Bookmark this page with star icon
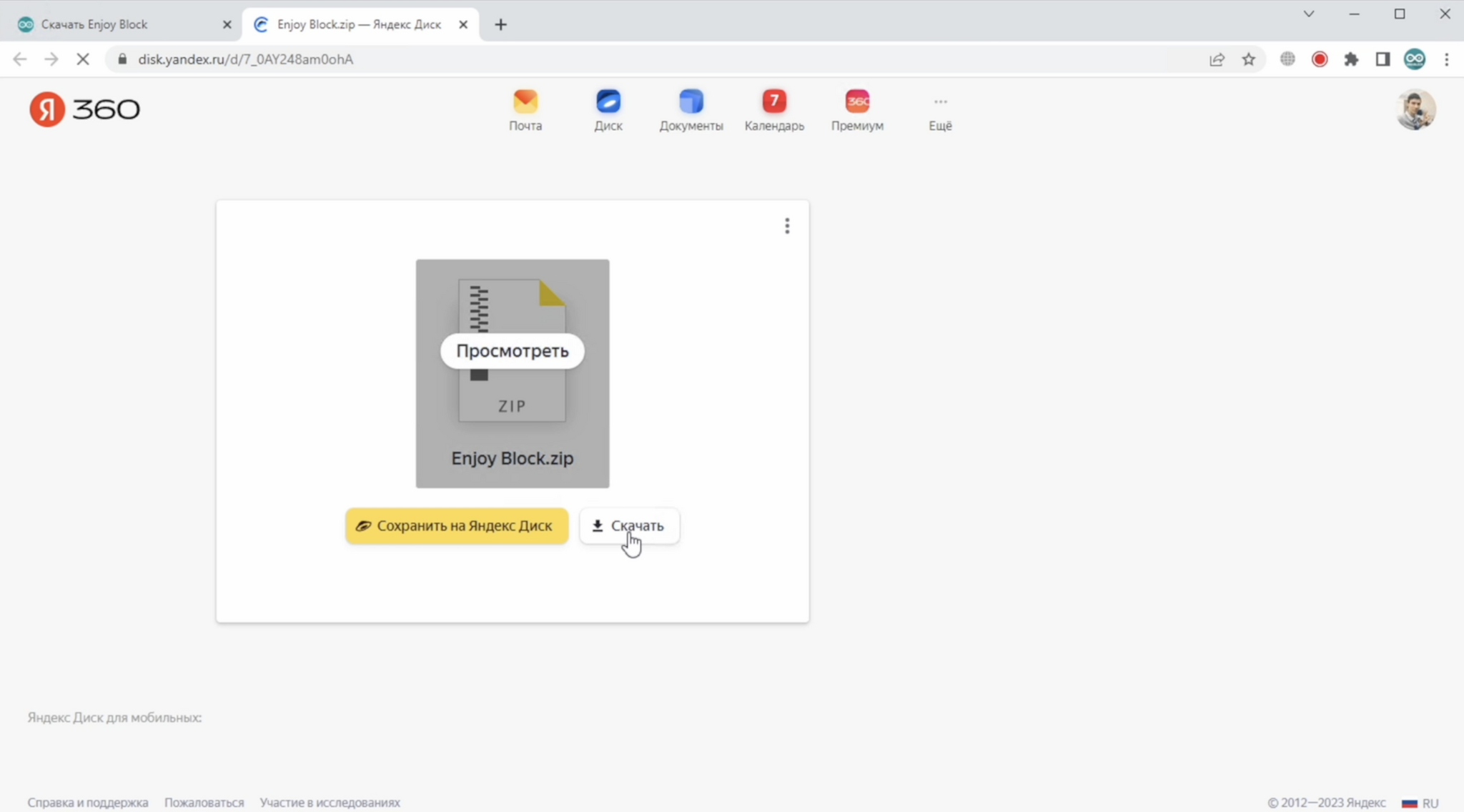1464x812 pixels. 1248,59
